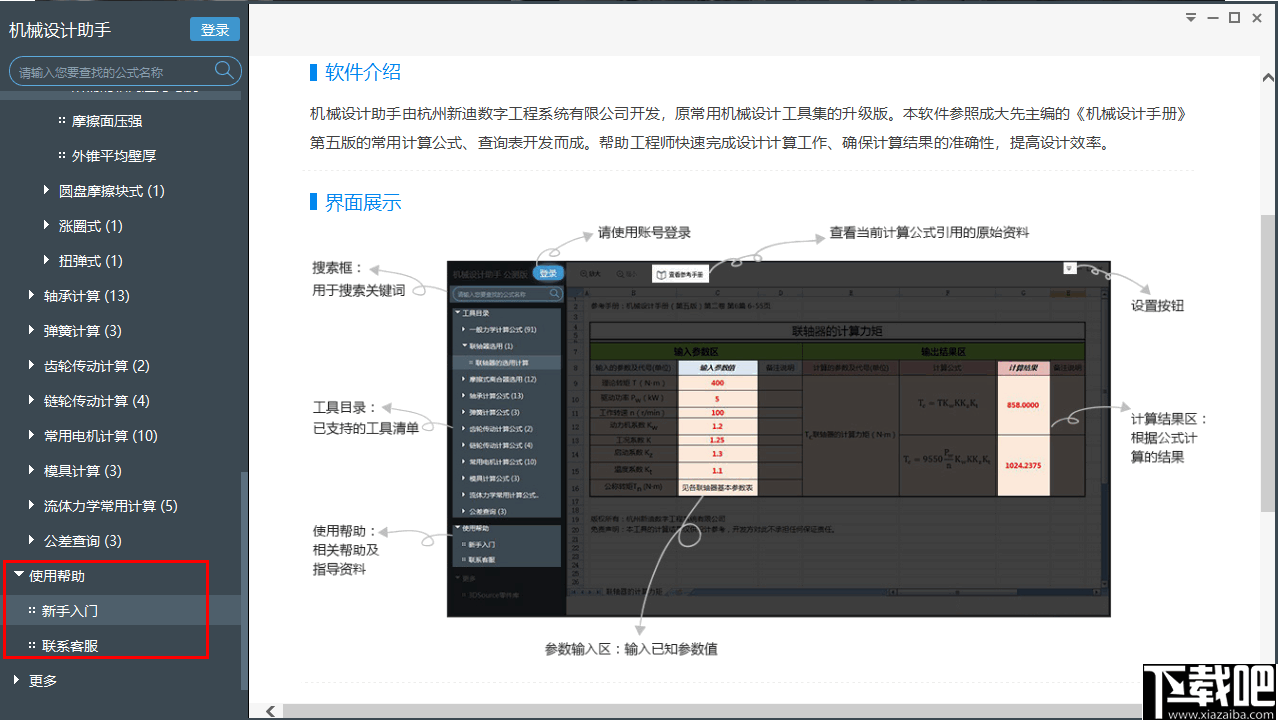
Task: Expand 常用电机计算 (10) category
Action: pos(32,435)
